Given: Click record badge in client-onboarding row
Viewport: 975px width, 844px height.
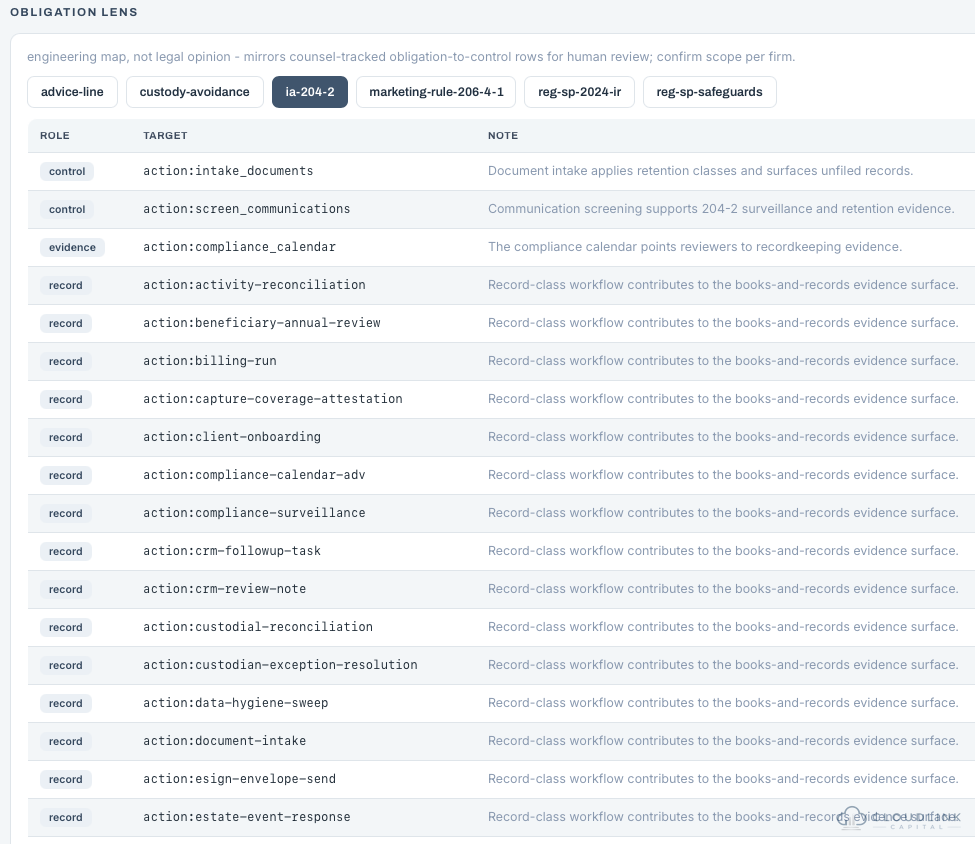Looking at the screenshot, I should 65,437.
